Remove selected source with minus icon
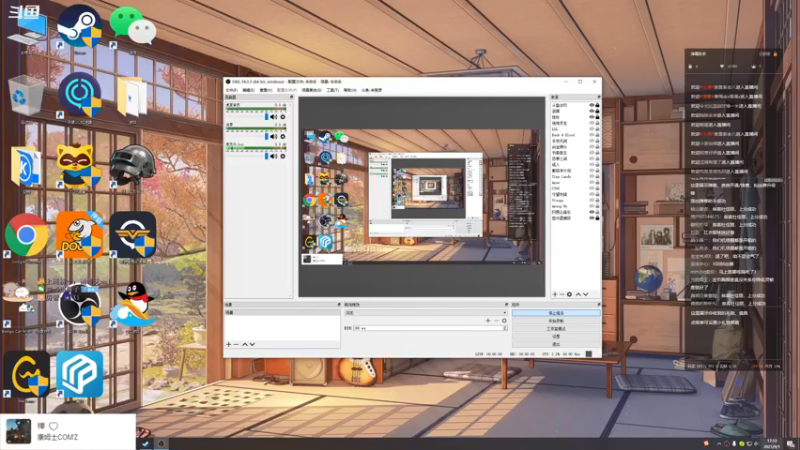Image resolution: width=800 pixels, height=450 pixels. pyautogui.click(x=562, y=294)
